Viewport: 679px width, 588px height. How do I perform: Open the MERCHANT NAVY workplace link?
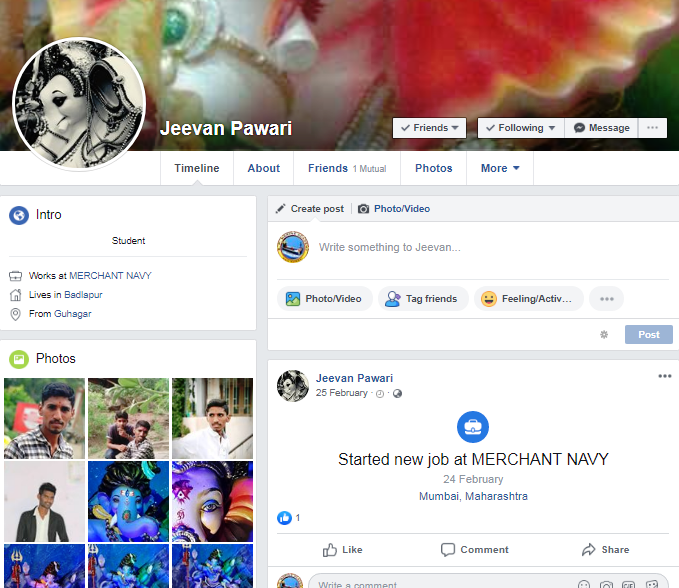point(110,275)
